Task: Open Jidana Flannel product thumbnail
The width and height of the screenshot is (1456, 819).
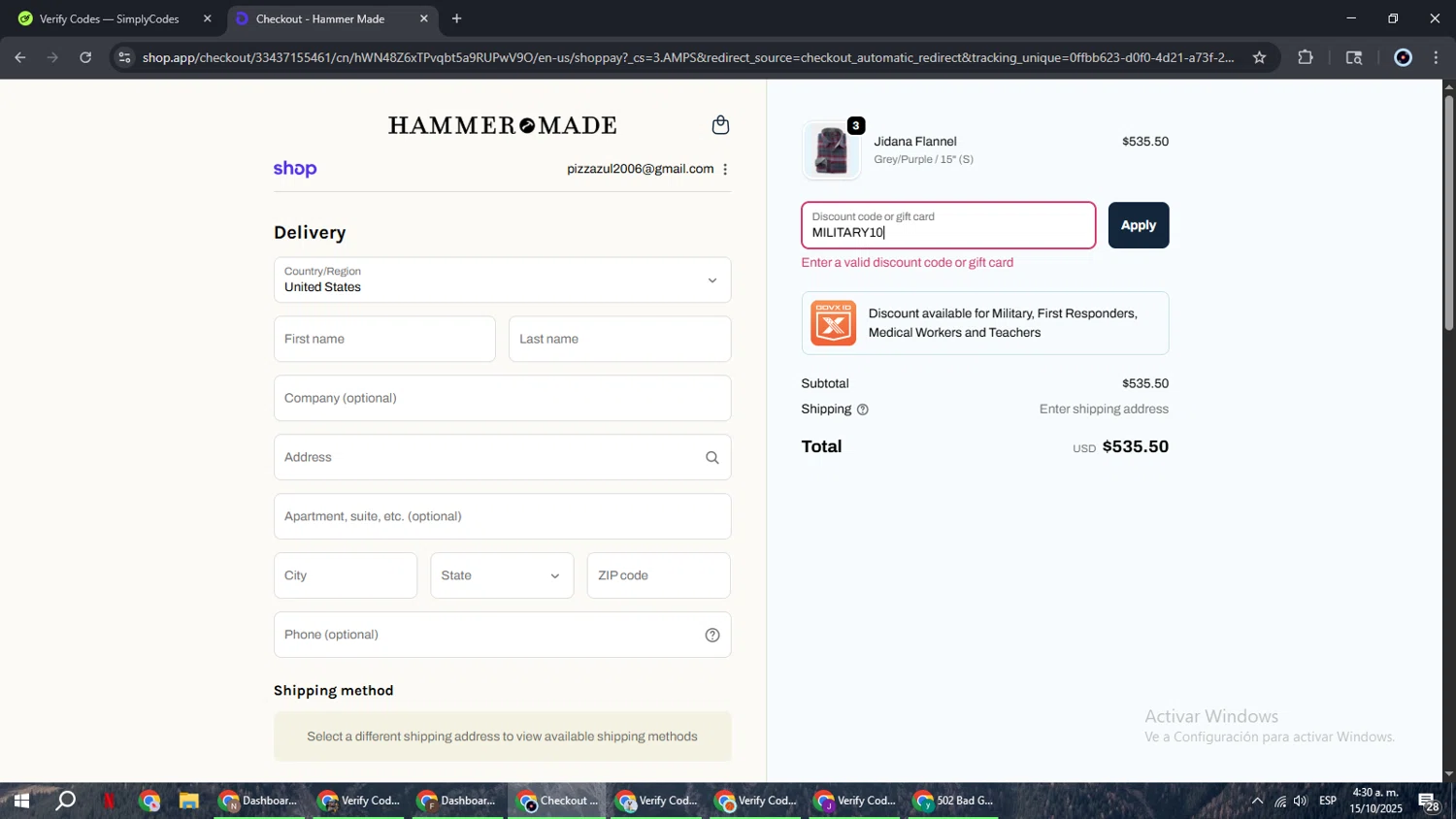Action: point(832,150)
